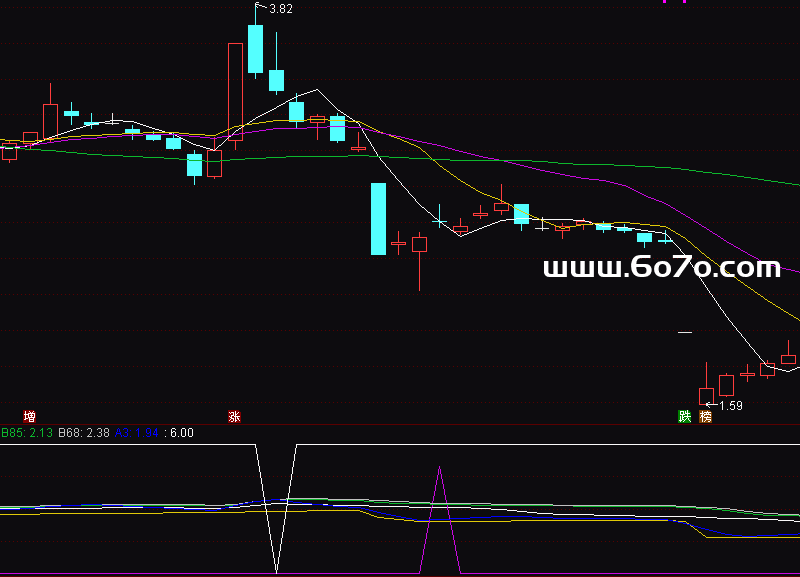Viewport: 800px width, 577px height.
Task: Click the 1.59 low price label
Action: 730,405
